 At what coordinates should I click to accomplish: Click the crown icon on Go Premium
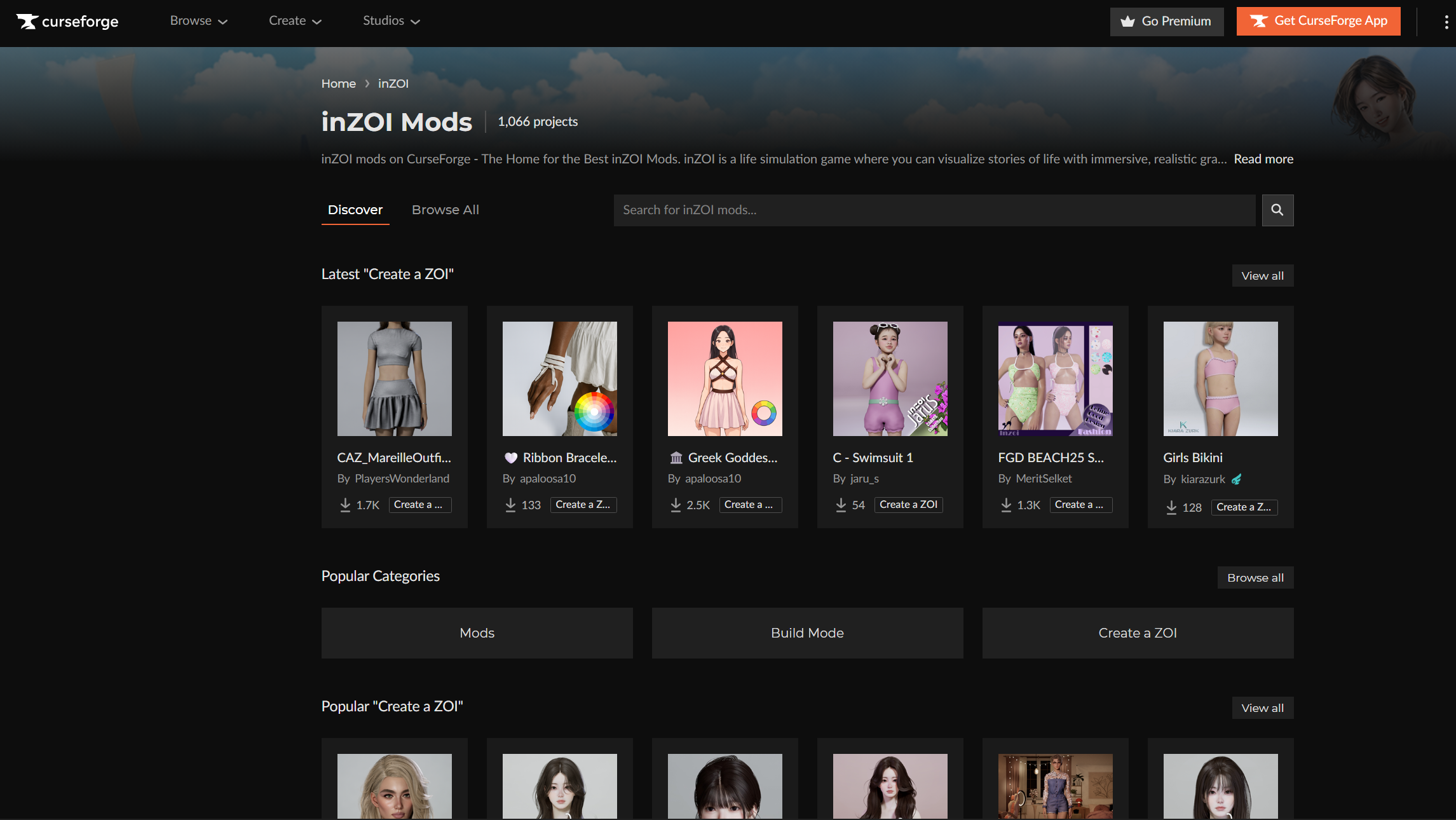click(1127, 22)
